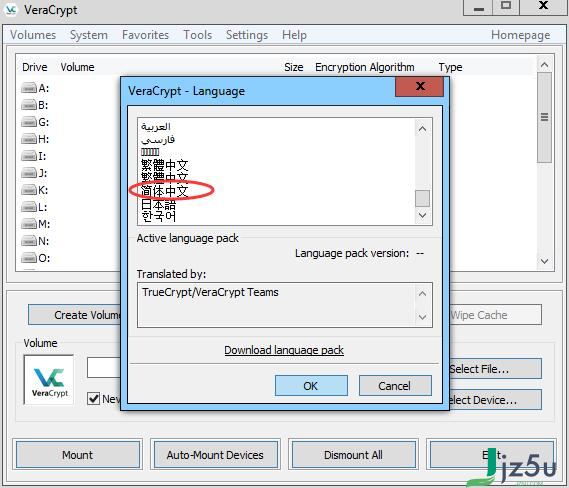Click language list scroll up arrow
Image resolution: width=569 pixels, height=488 pixels.
(422, 129)
